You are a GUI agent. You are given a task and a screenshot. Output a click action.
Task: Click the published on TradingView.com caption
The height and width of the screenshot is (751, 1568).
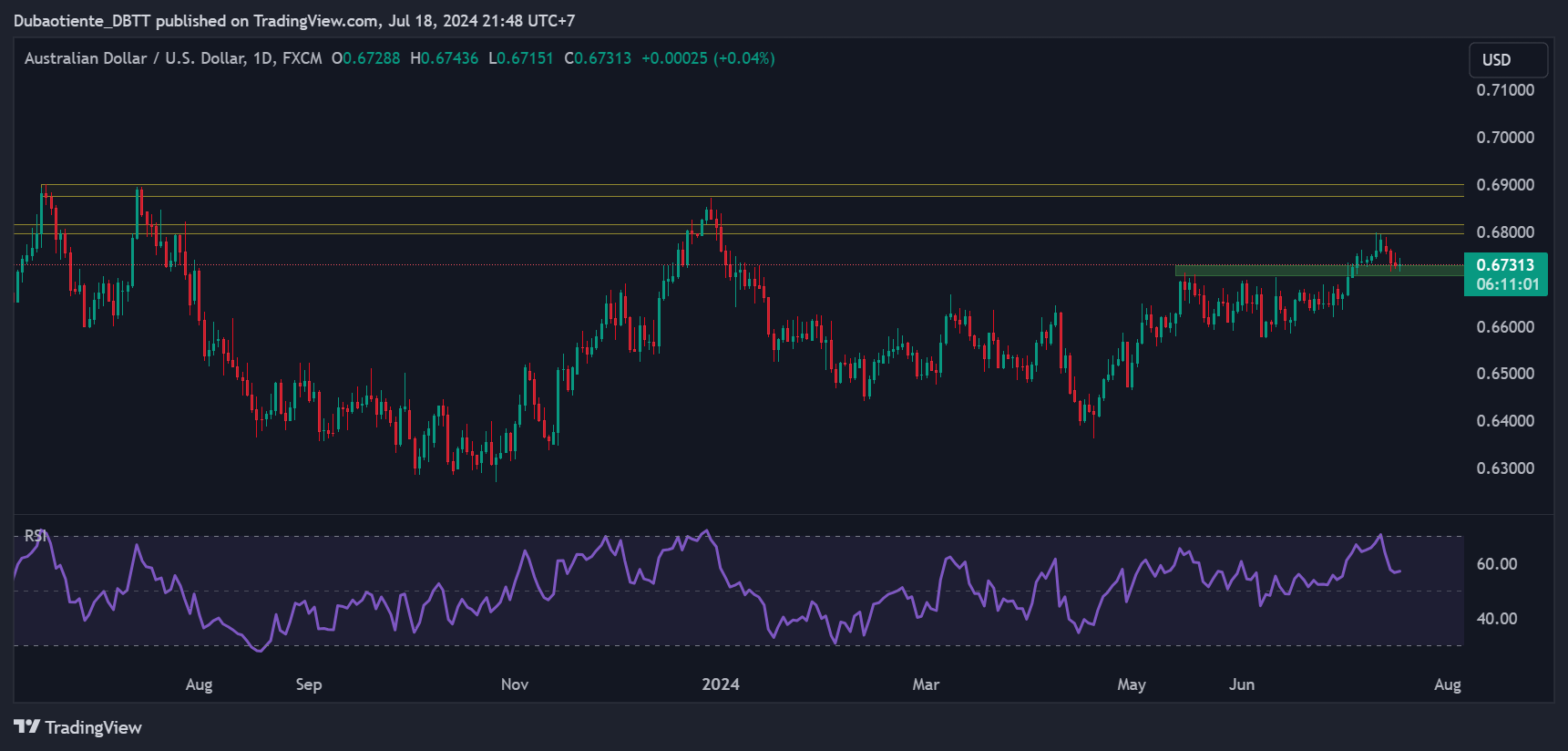[x=294, y=20]
